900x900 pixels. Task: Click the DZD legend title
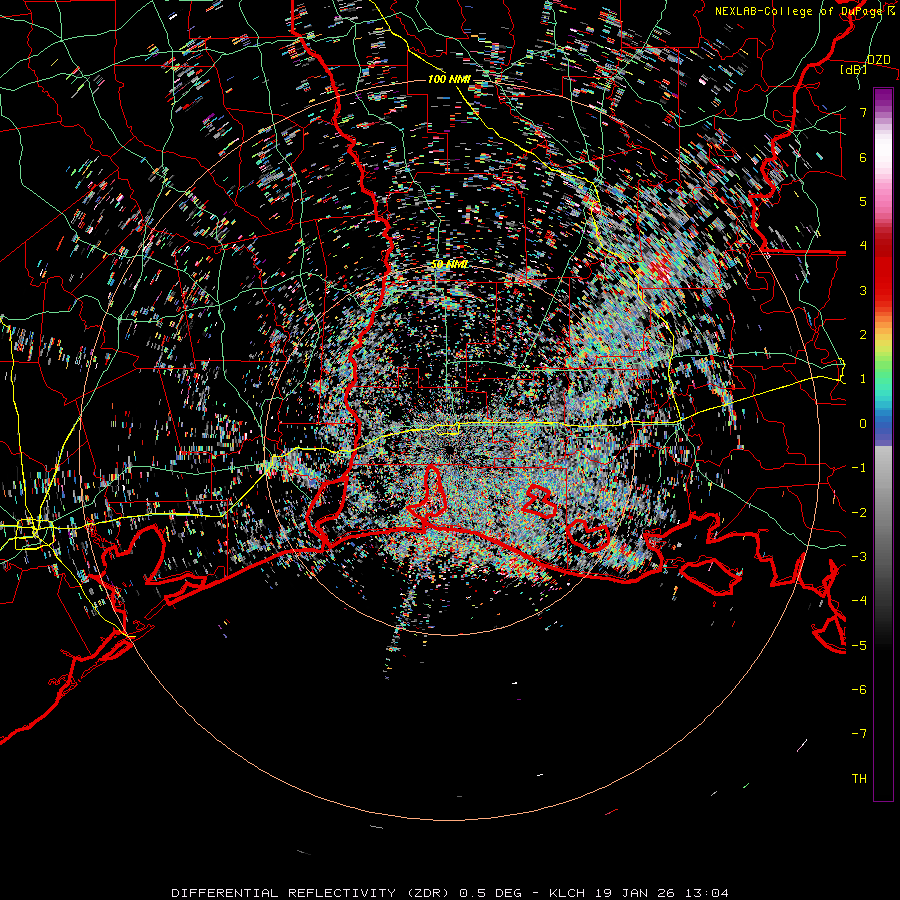click(878, 60)
